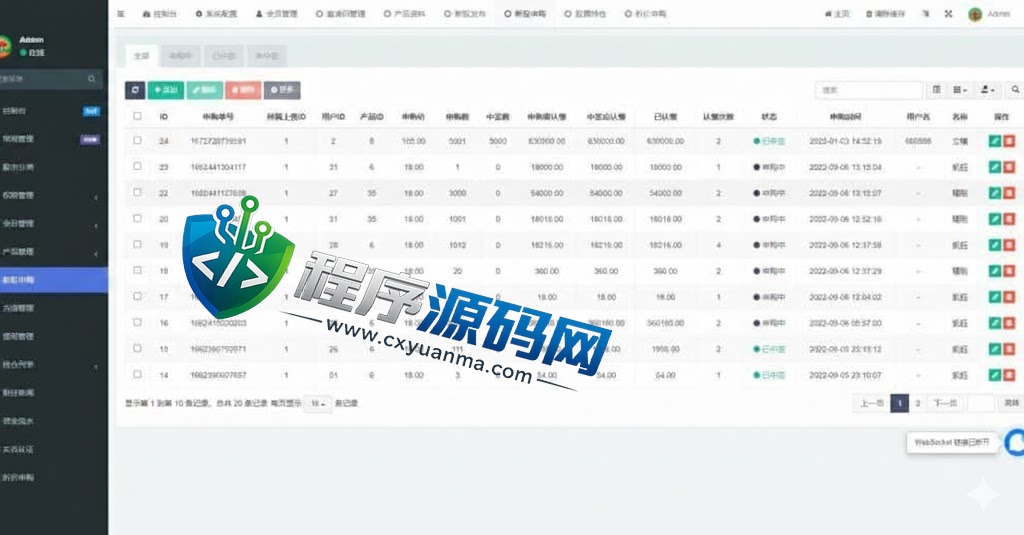
Task: Click the 下一页 next page button
Action: tap(945, 403)
